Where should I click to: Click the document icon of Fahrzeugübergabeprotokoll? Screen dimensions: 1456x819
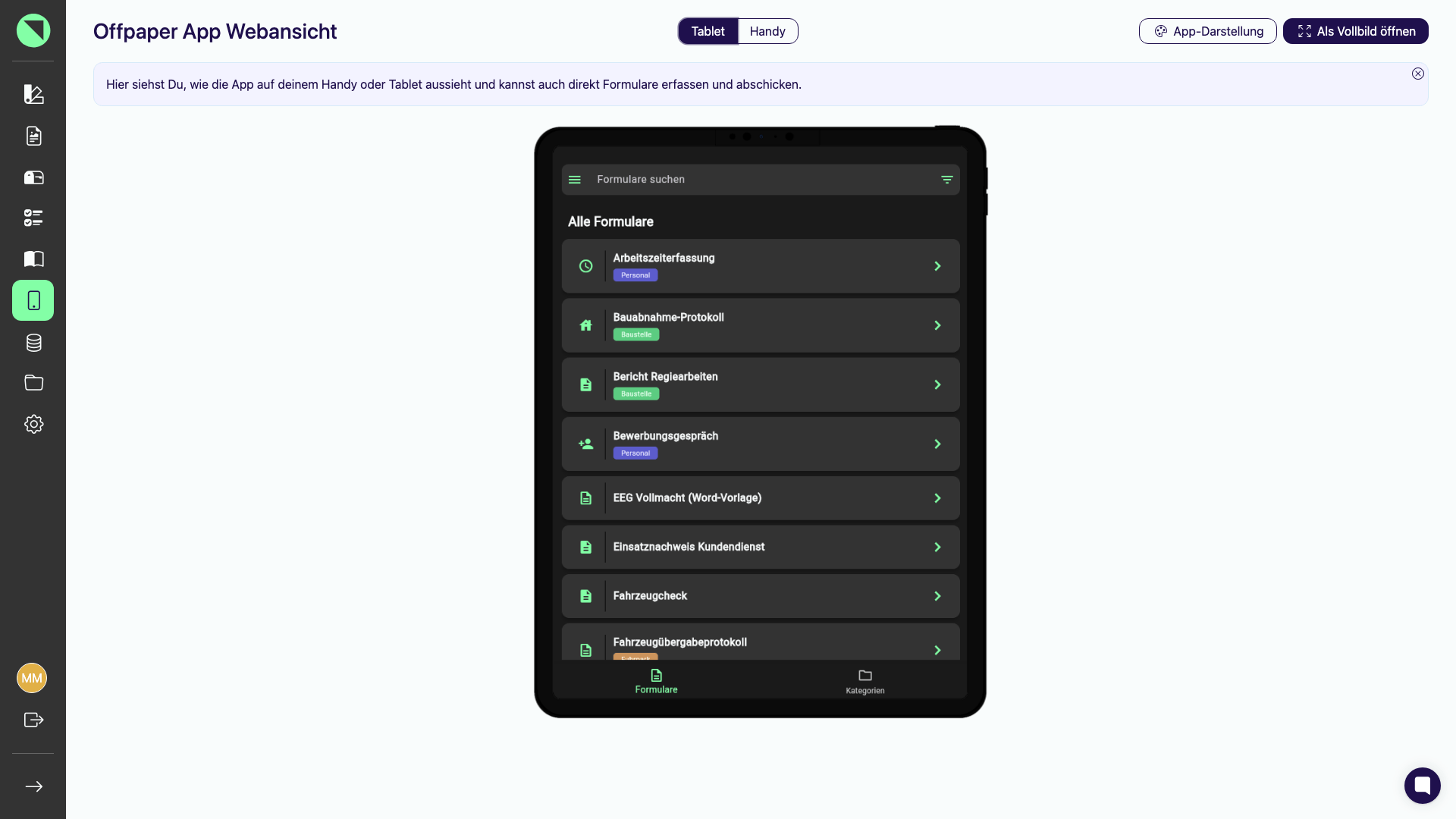[585, 650]
